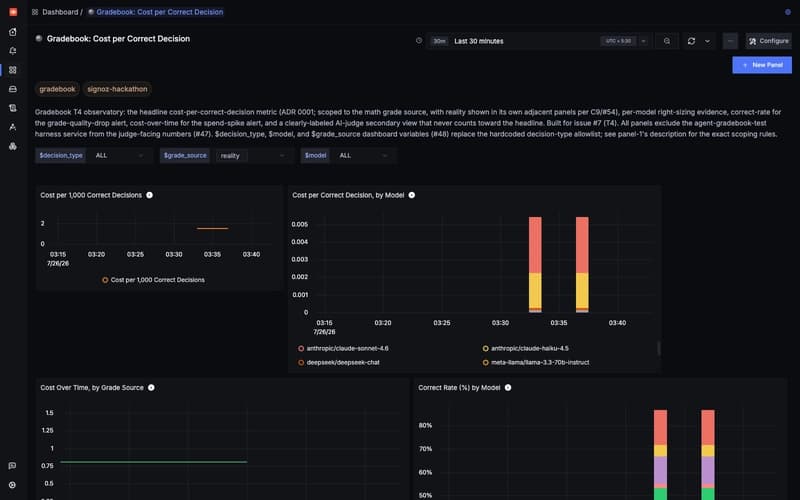
Task: Click info icon of Cost Over Time panel
Action: click(151, 388)
